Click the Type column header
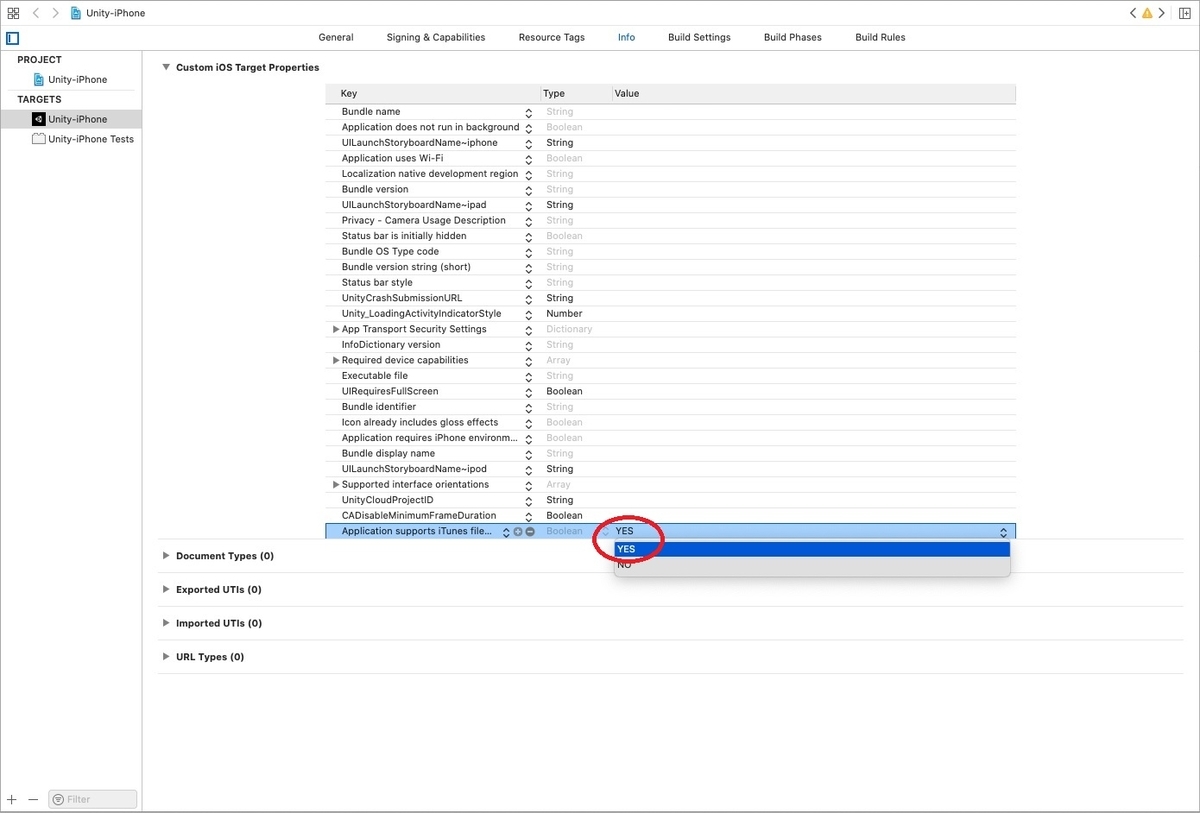 (576, 93)
